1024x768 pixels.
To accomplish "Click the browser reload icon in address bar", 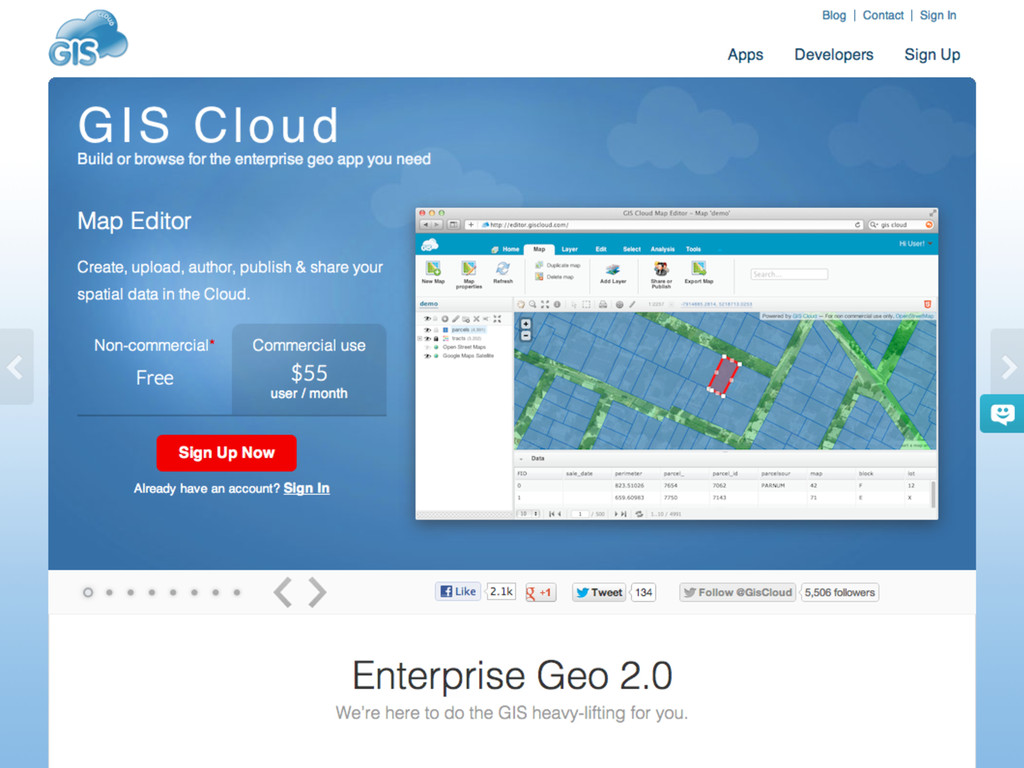I will [x=857, y=225].
